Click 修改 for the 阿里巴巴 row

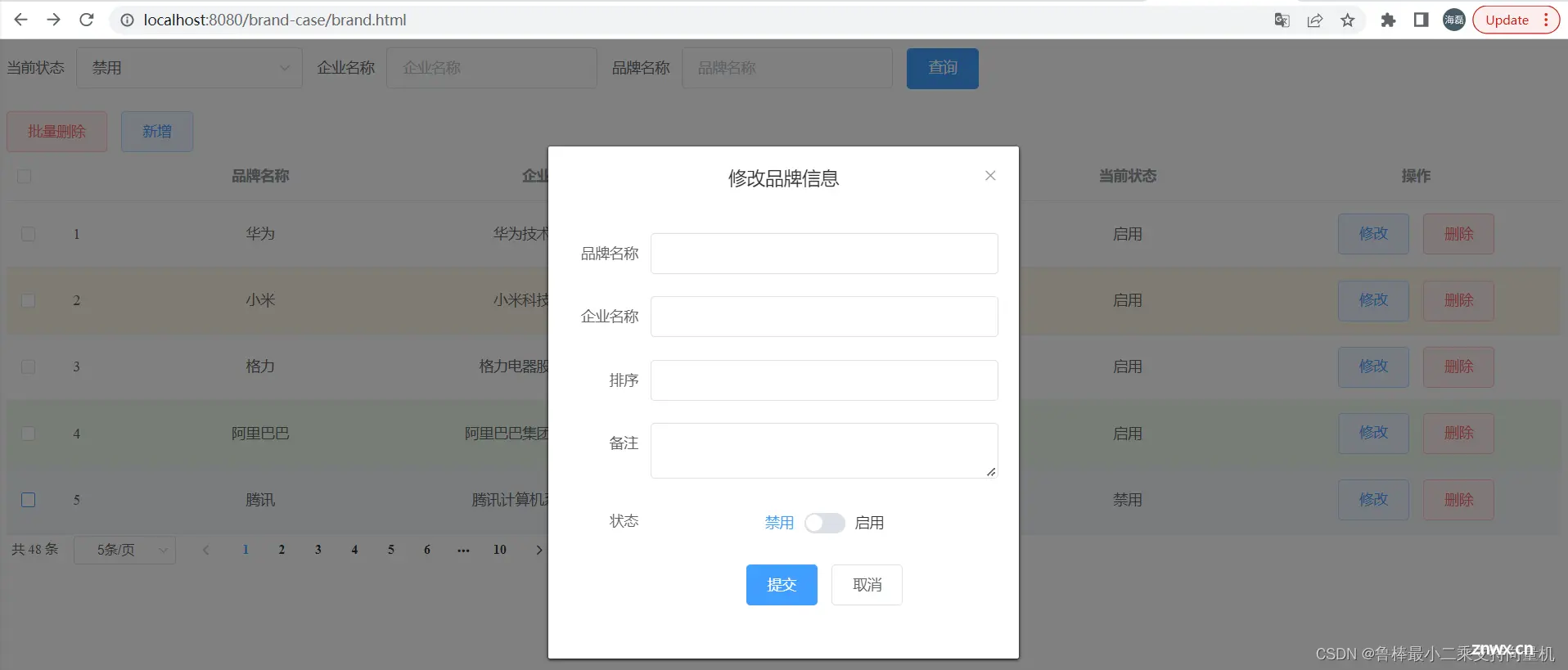(1373, 433)
